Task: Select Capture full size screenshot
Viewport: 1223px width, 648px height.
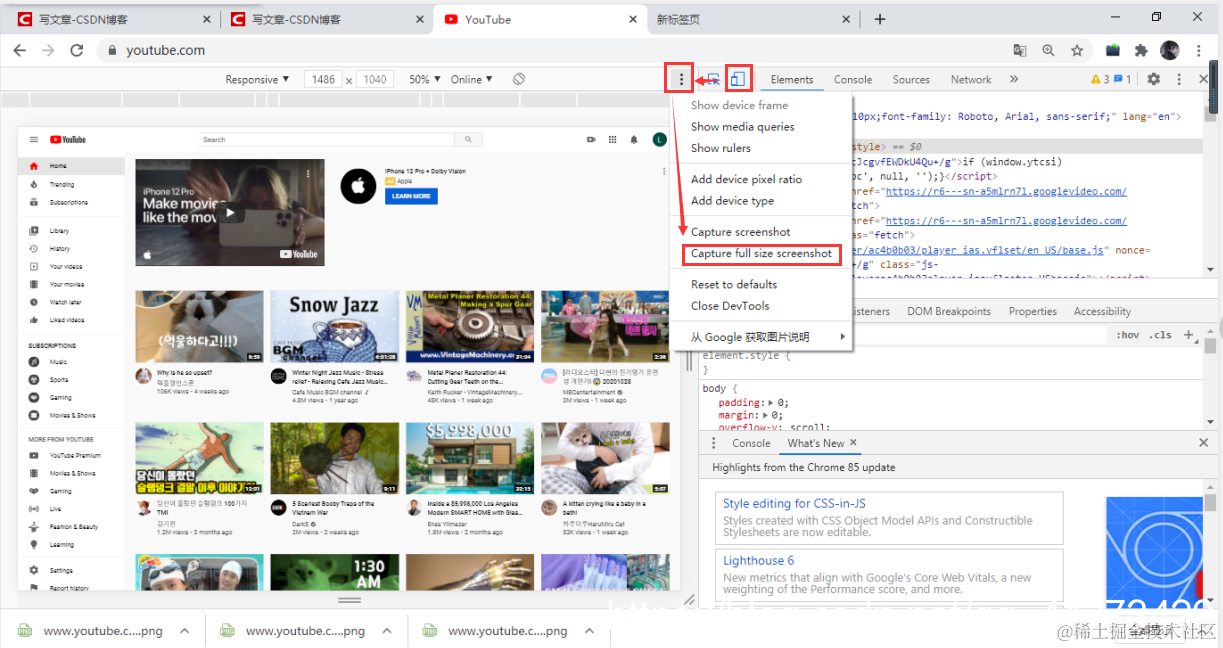Action: [761, 253]
